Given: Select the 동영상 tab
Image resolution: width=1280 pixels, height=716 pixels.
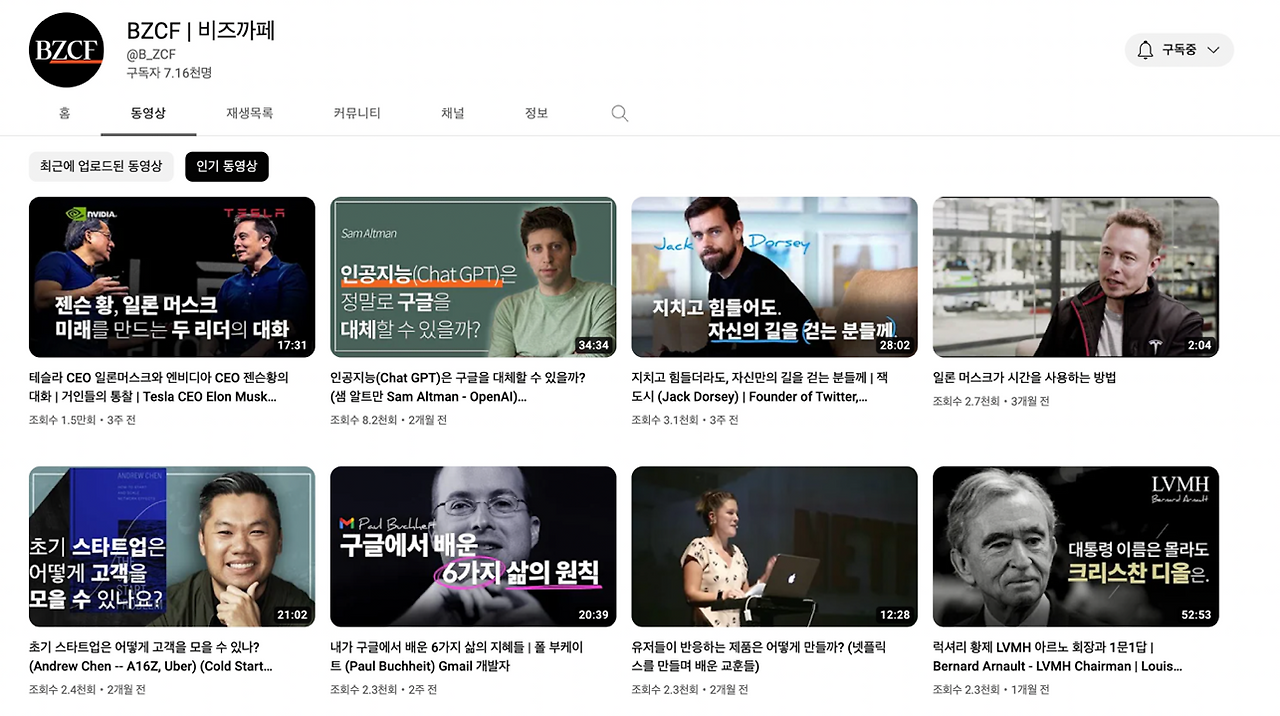Looking at the screenshot, I should click(x=148, y=113).
